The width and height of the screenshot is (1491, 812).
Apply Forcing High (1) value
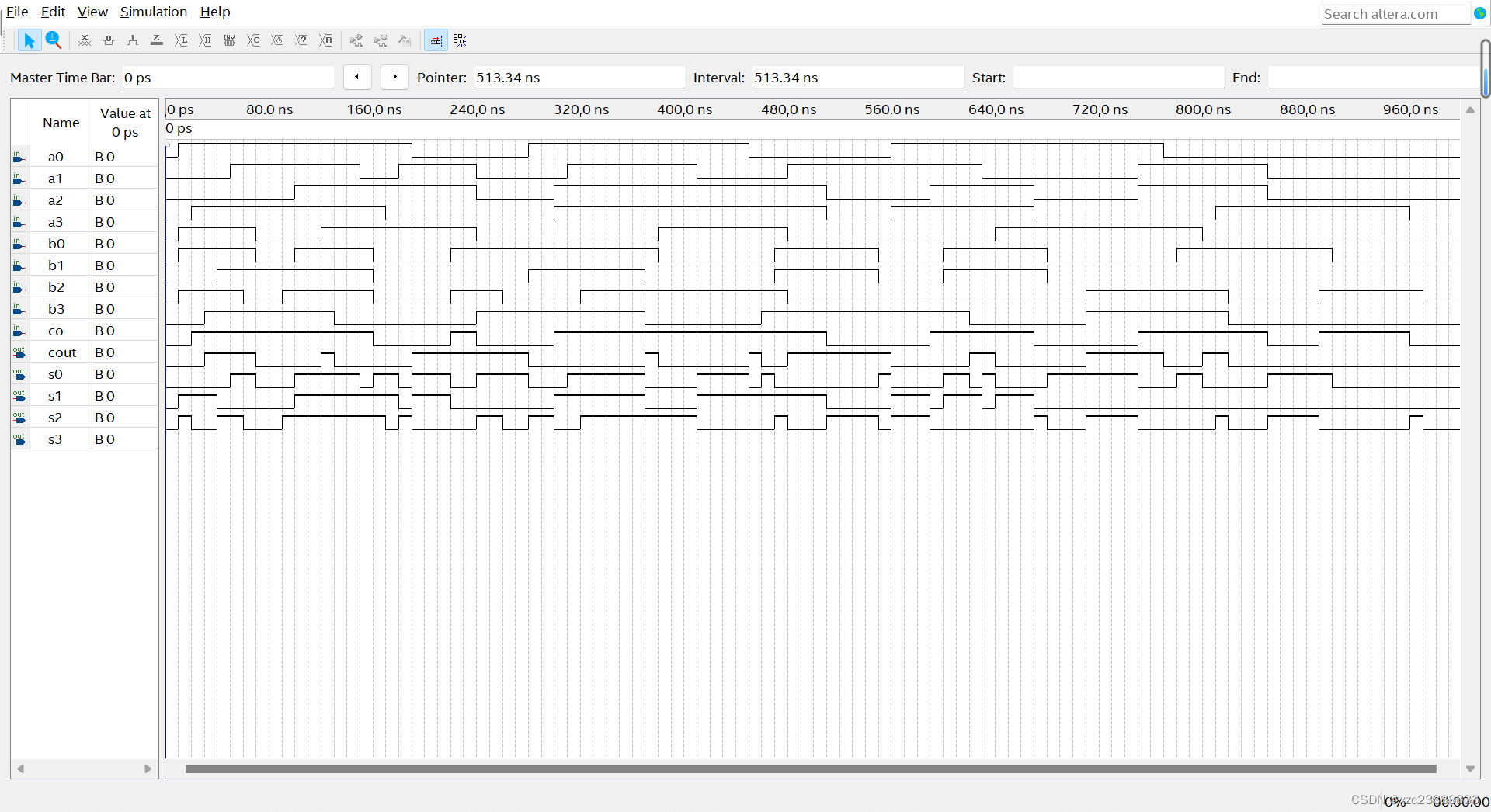pyautogui.click(x=133, y=40)
